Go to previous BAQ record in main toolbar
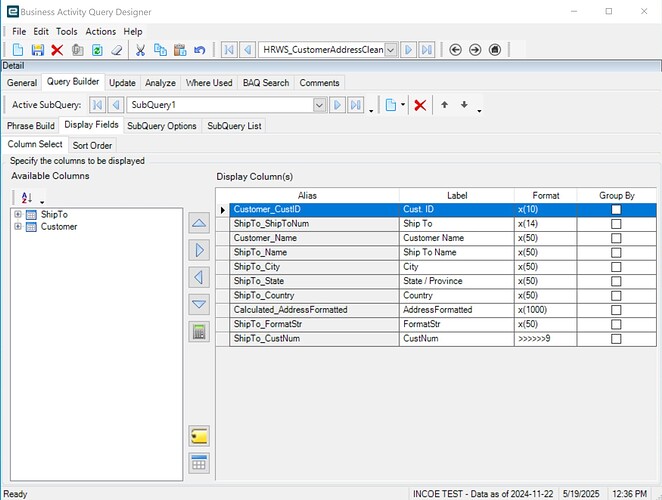The image size is (662, 500). click(248, 50)
